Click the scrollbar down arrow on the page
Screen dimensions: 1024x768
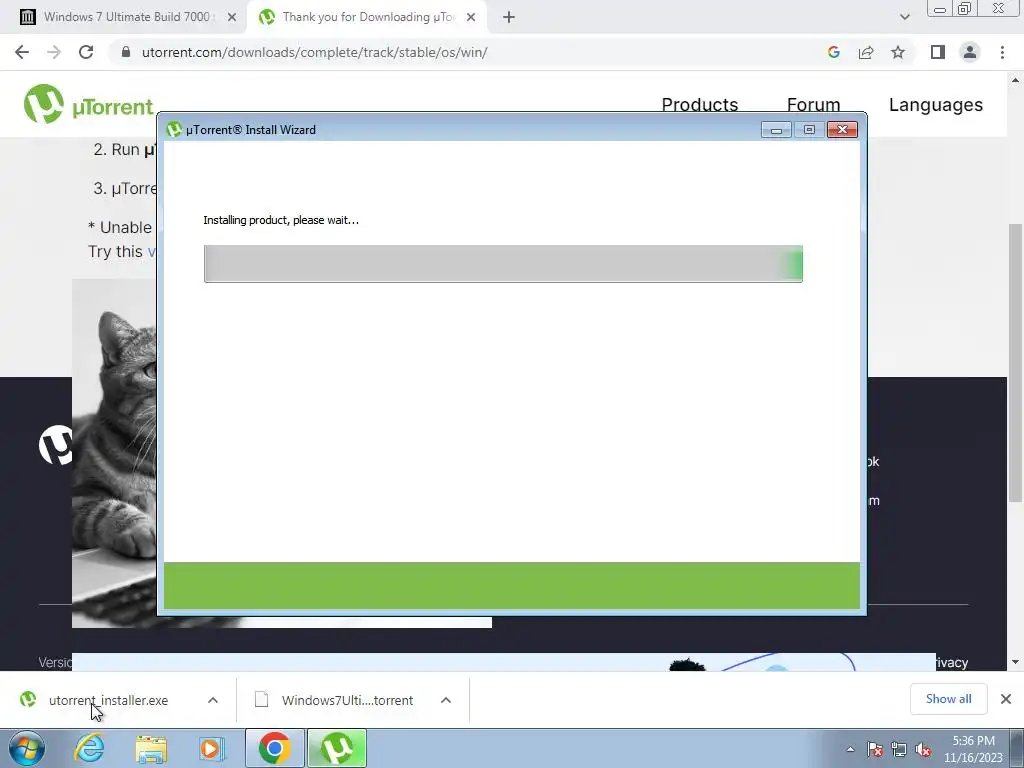point(1015,662)
